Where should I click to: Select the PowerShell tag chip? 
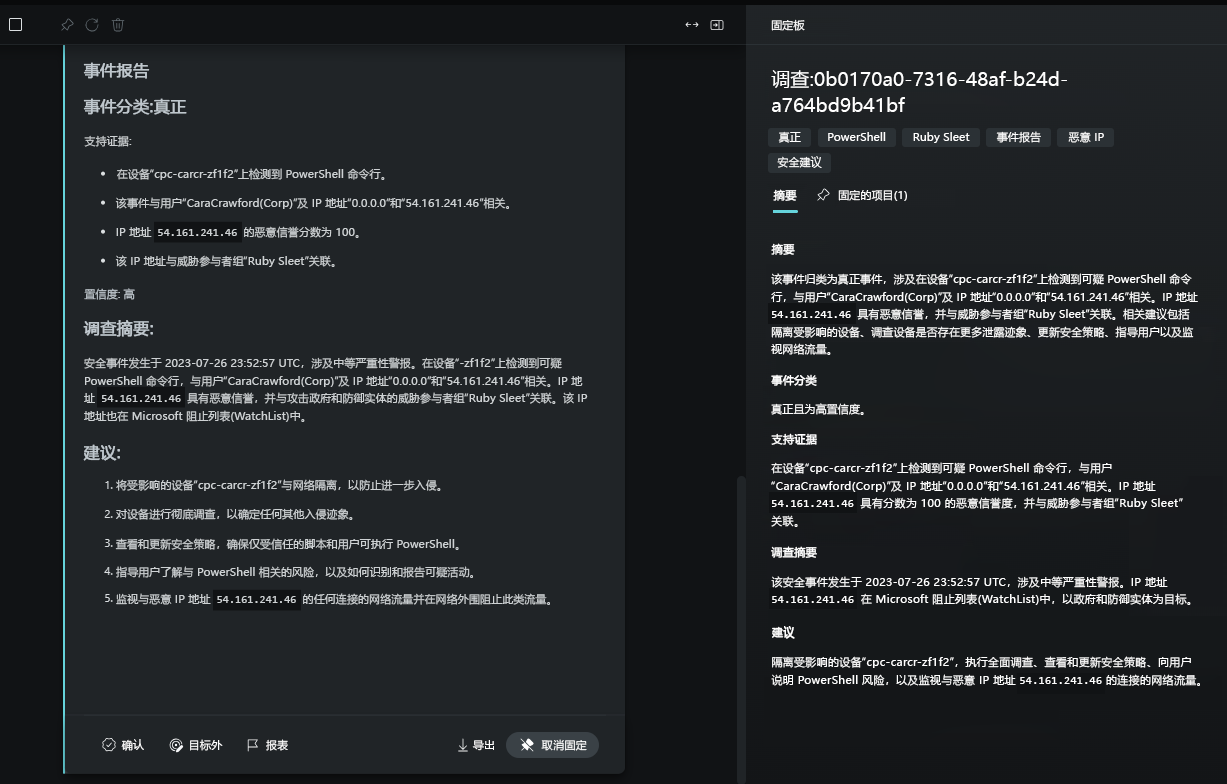click(856, 137)
